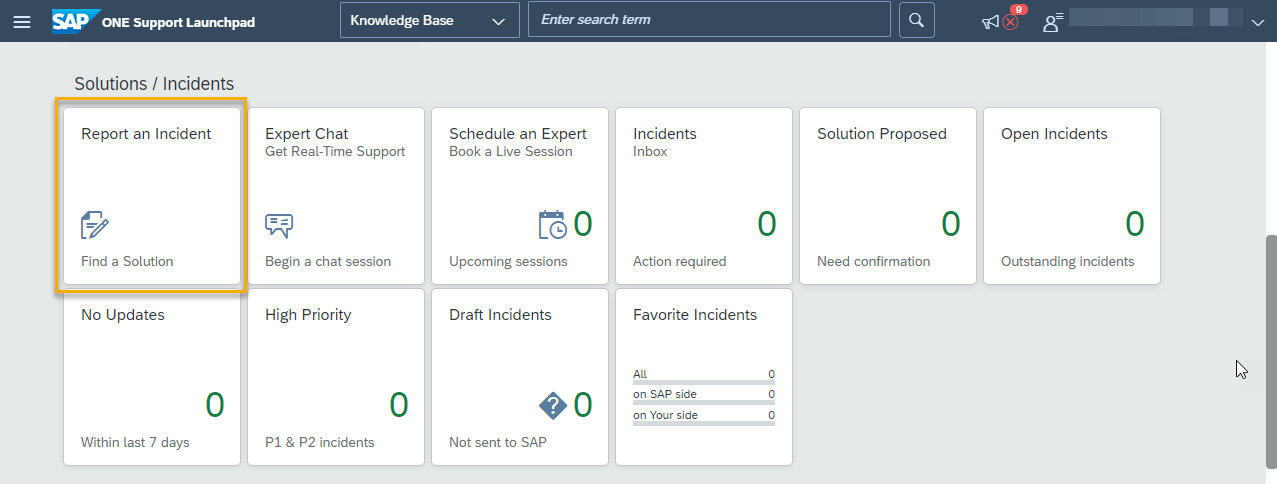Open the Favorite Incidents tile

click(x=704, y=377)
